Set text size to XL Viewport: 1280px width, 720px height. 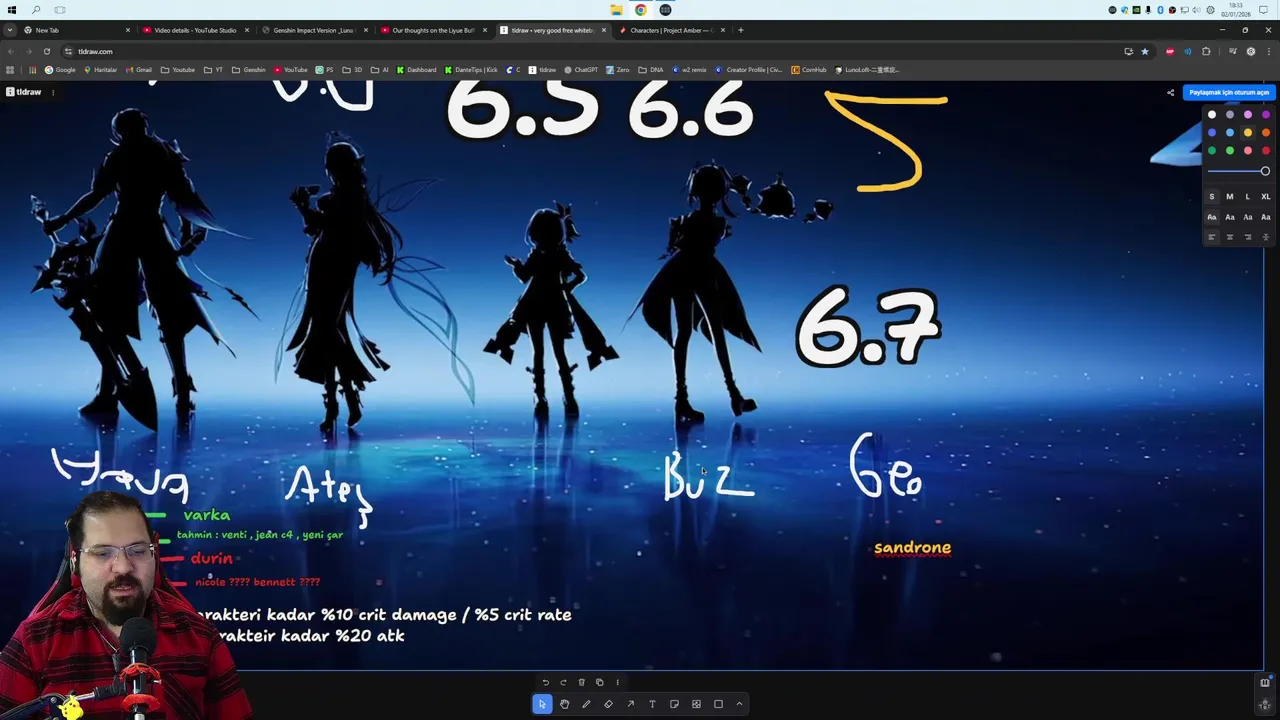[x=1266, y=197]
